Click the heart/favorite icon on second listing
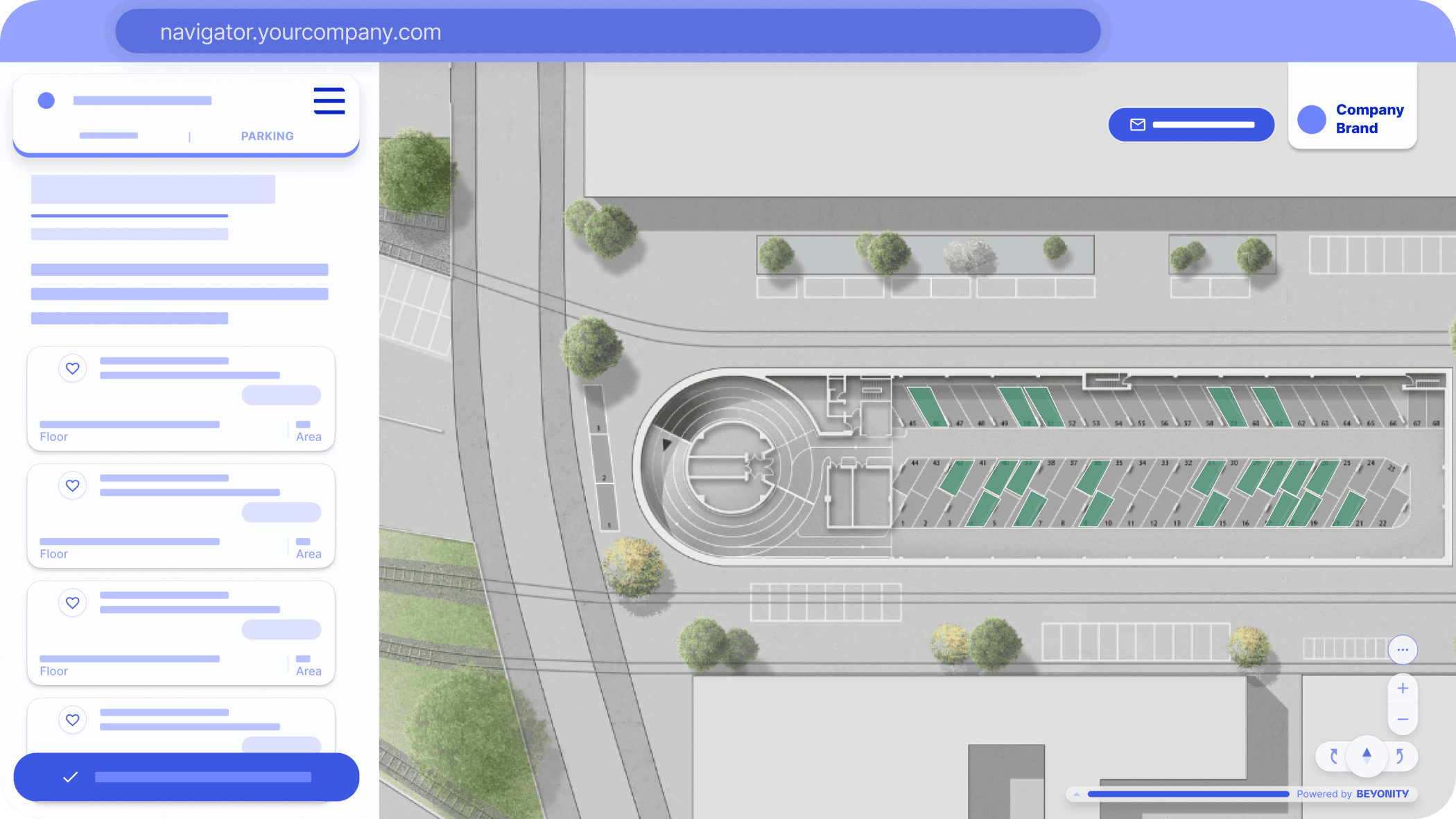The width and height of the screenshot is (1456, 819). point(72,485)
